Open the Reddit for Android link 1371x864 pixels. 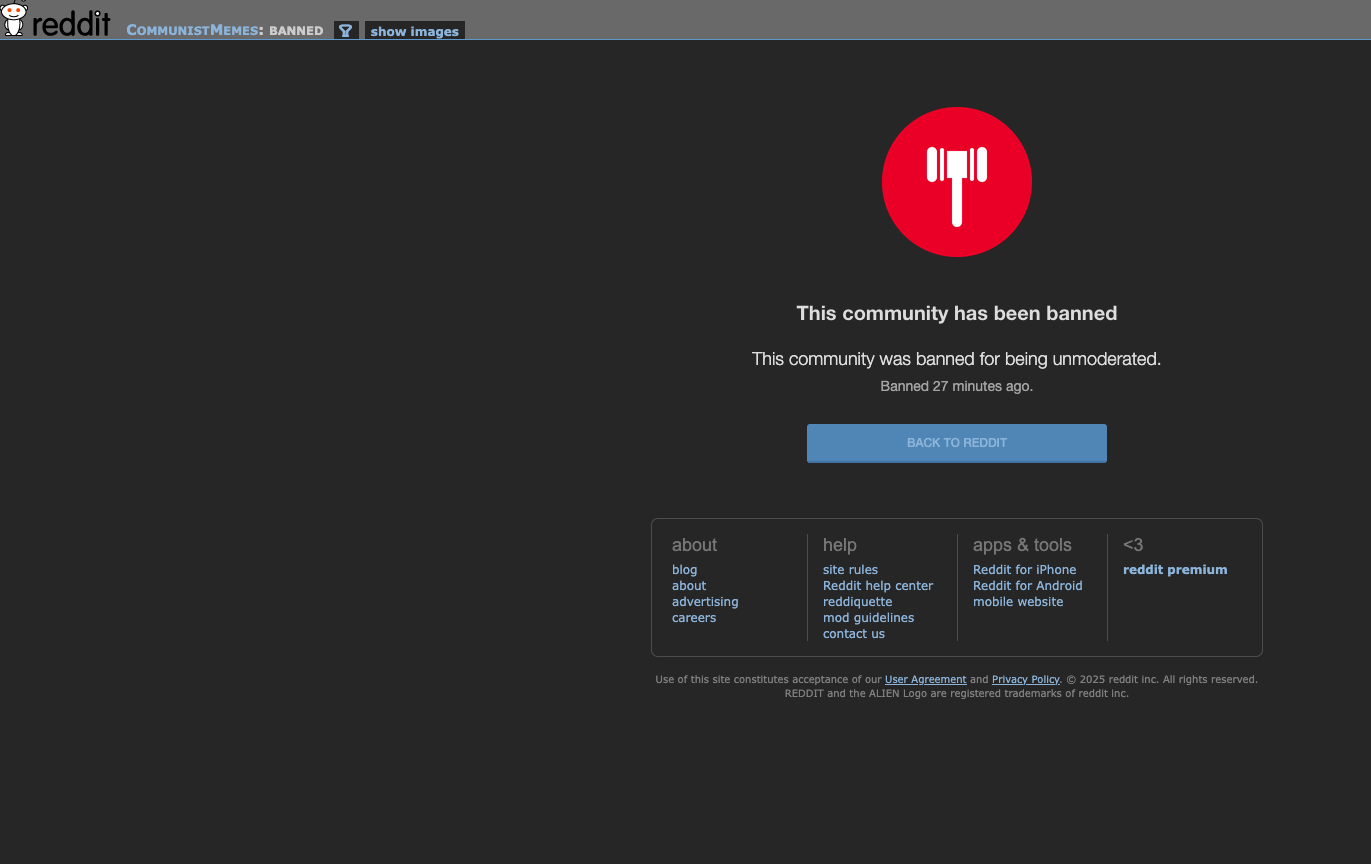[1027, 586]
